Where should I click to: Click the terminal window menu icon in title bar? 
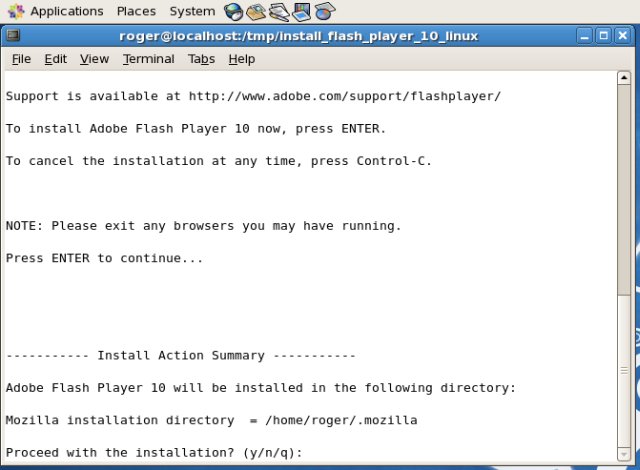13,36
